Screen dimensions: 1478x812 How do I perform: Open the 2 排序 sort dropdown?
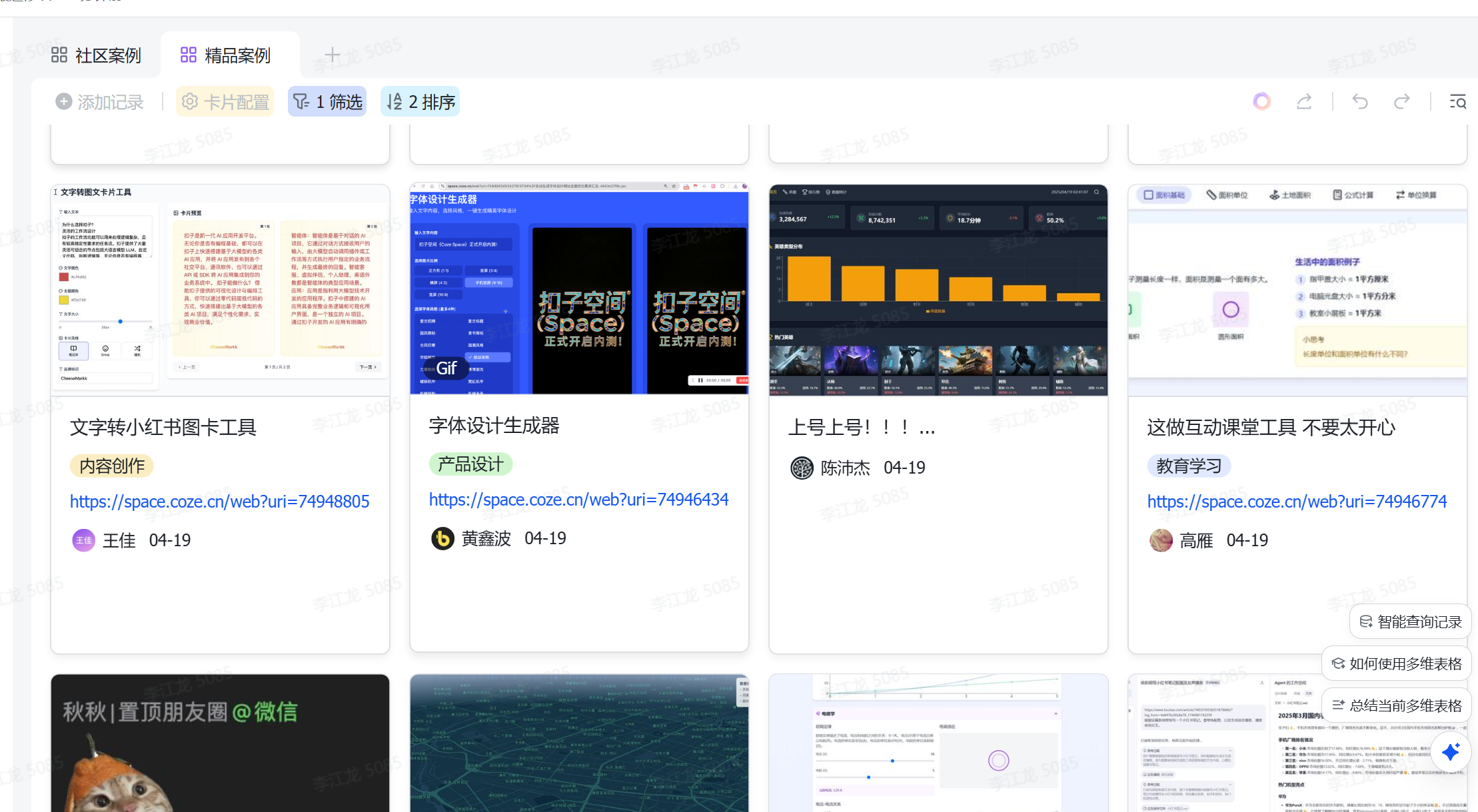point(420,102)
